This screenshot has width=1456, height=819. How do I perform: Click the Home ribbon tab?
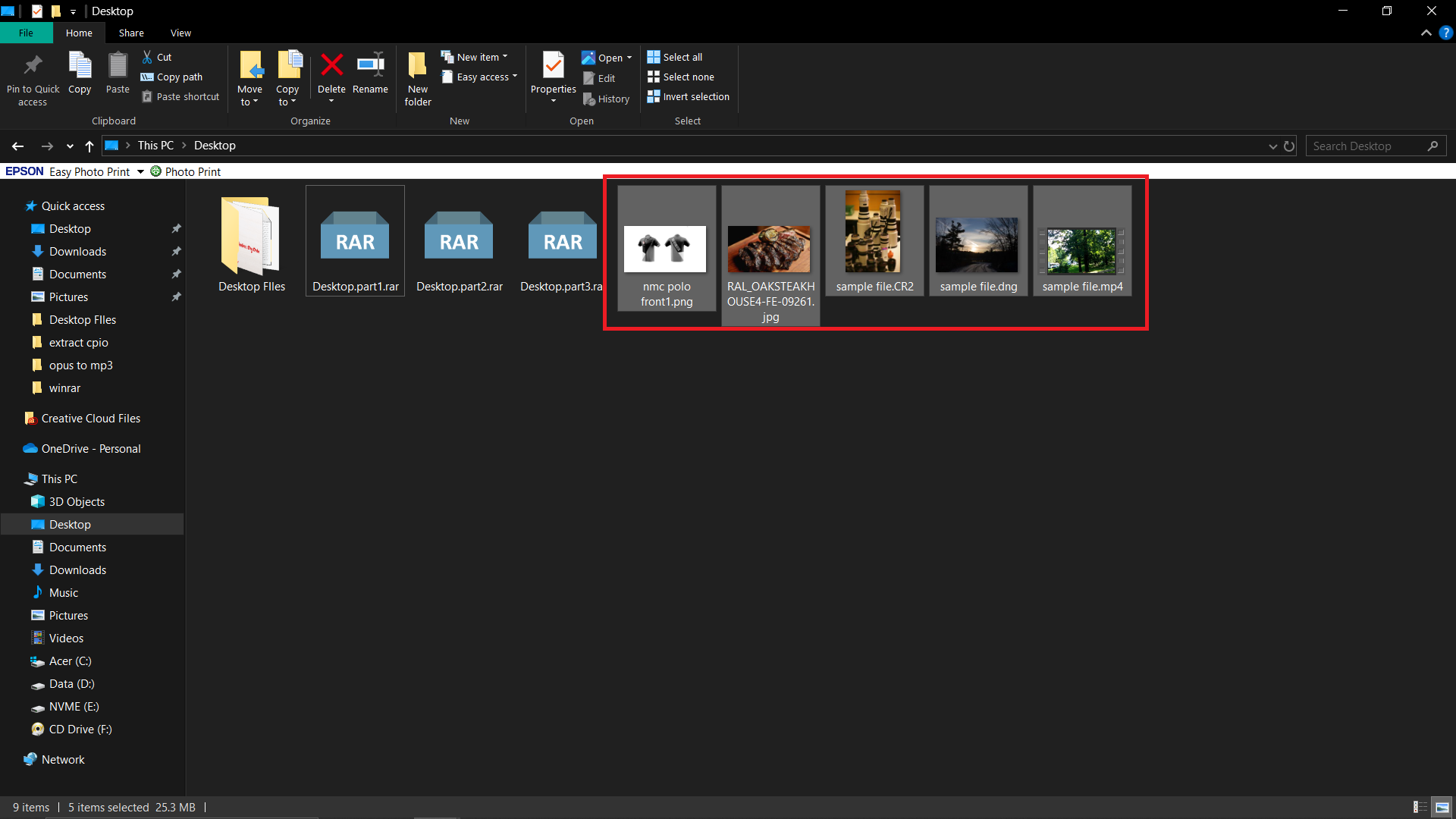(78, 32)
